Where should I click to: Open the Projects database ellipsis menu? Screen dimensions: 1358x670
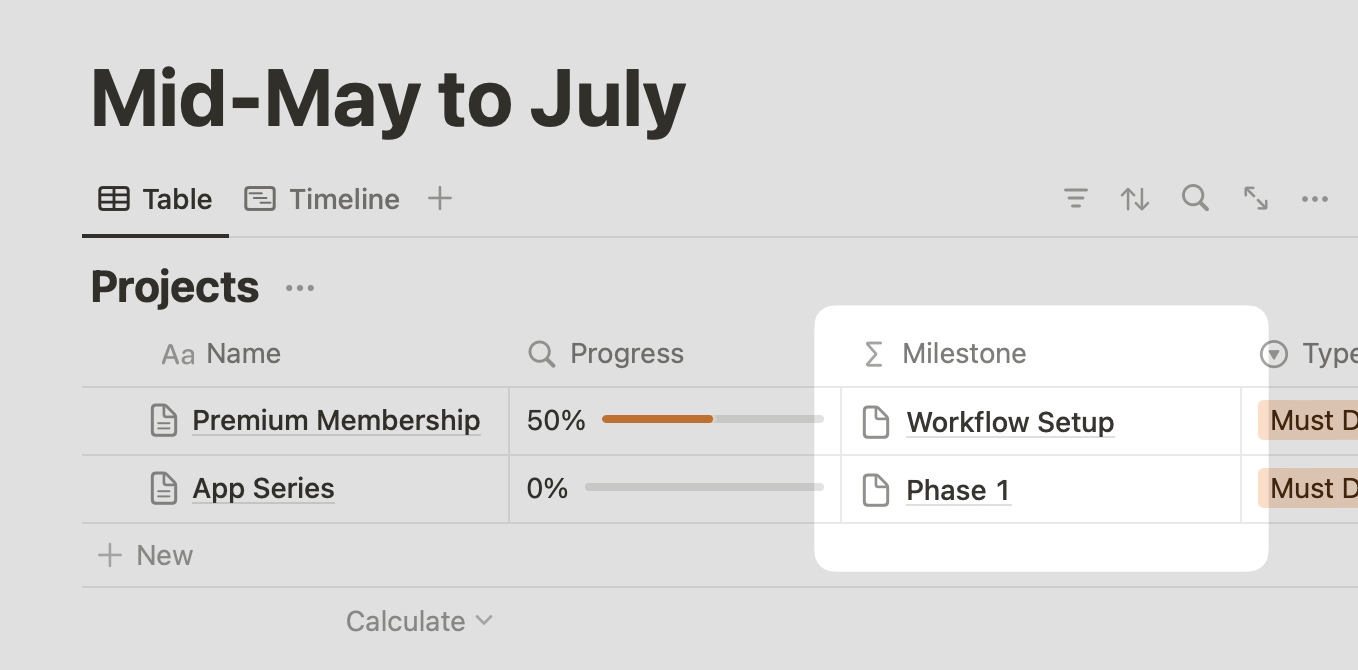pyautogui.click(x=300, y=289)
